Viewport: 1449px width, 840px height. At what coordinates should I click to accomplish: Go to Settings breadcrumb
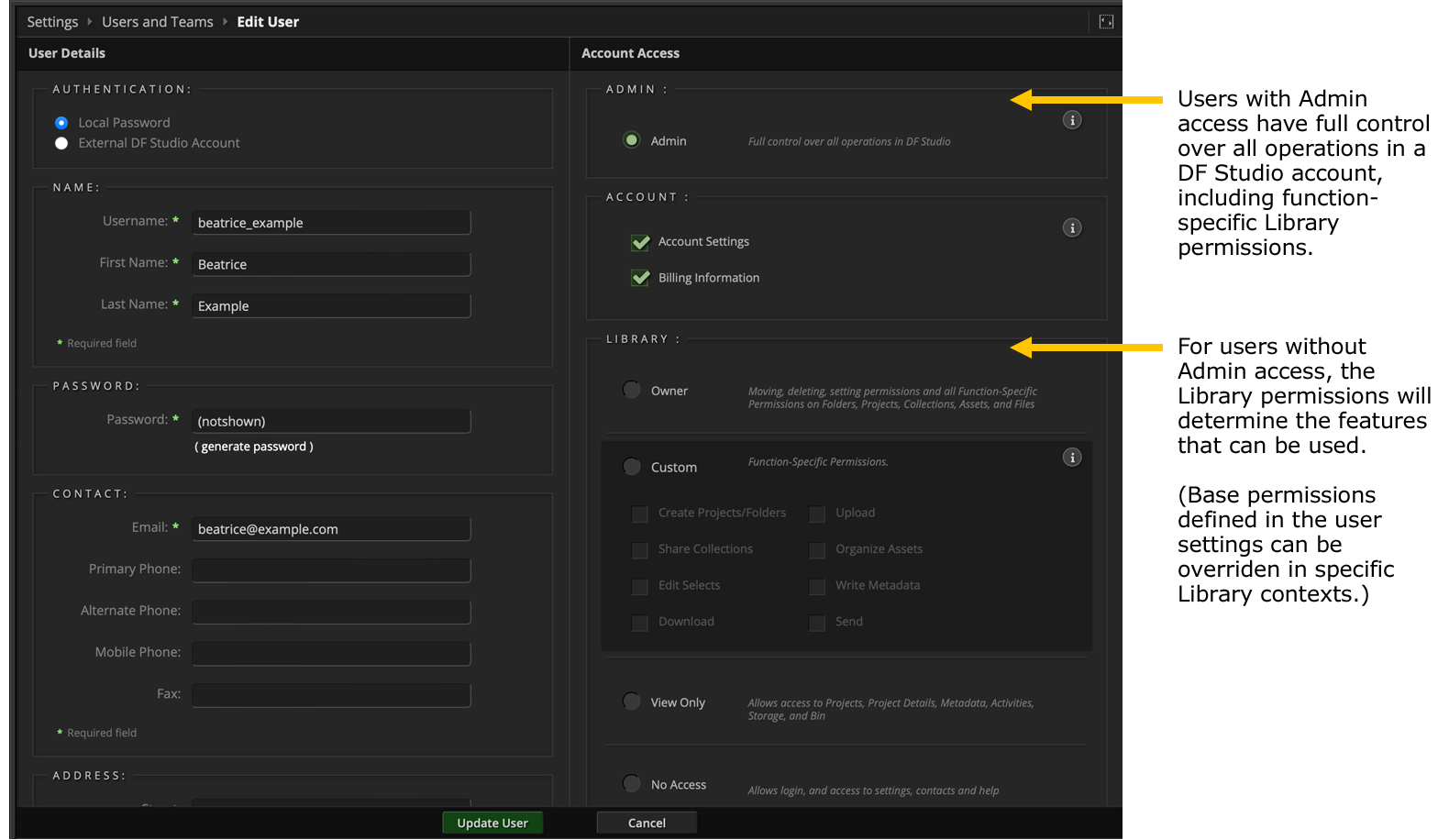click(52, 21)
